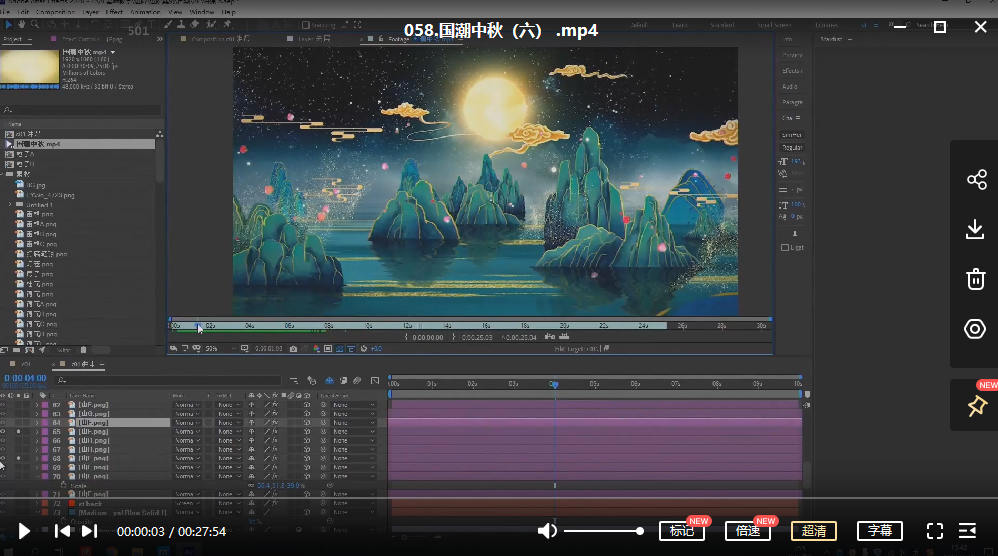Go to the previous video

(x=62, y=531)
